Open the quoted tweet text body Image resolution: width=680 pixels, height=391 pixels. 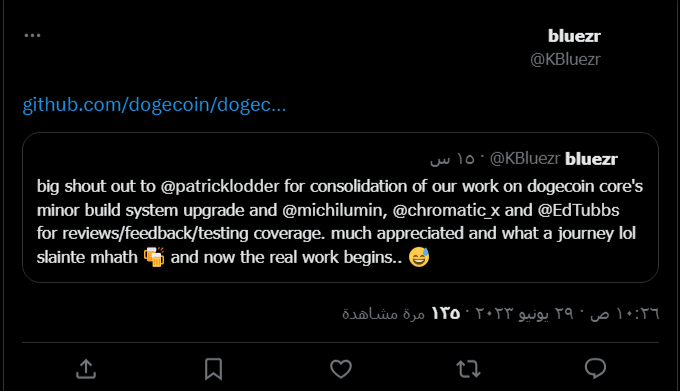pos(340,222)
